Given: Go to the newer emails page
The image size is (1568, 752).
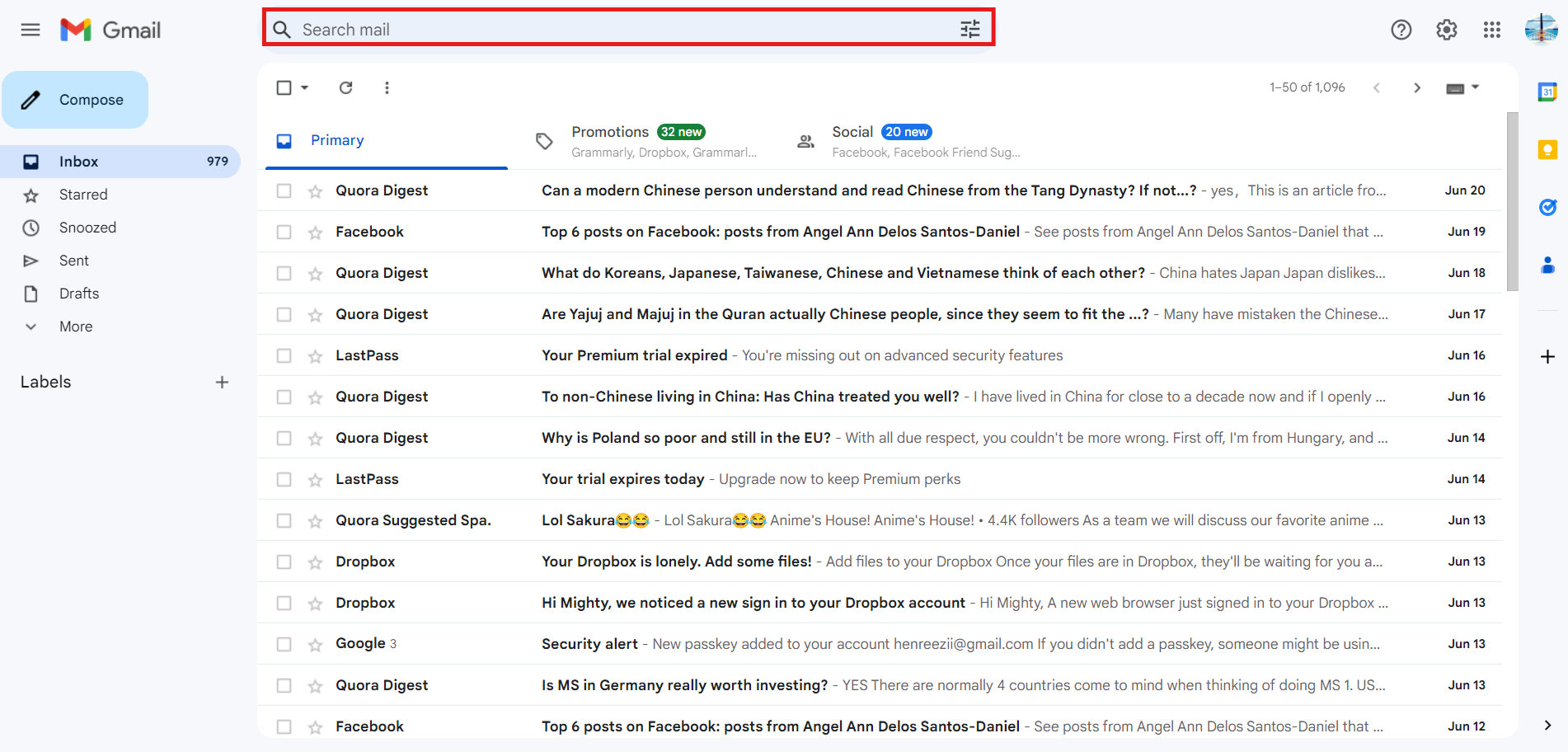Looking at the screenshot, I should pos(1376,87).
